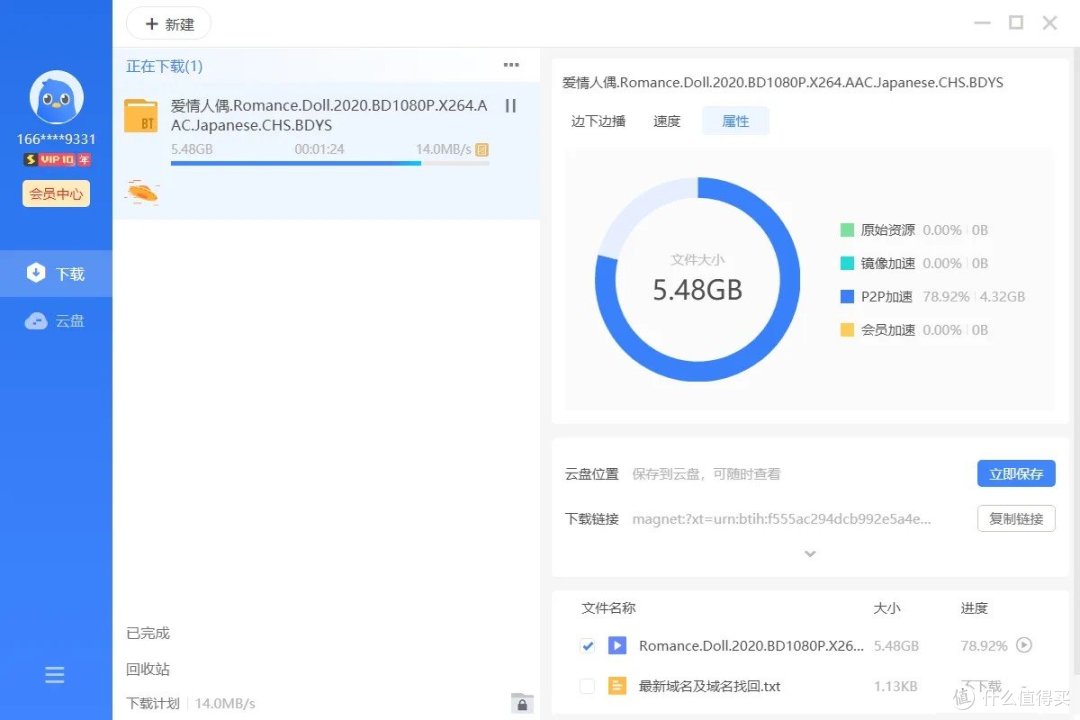Click the 166****9331 account name
Screen dimensions: 1080x720
pos(56,139)
